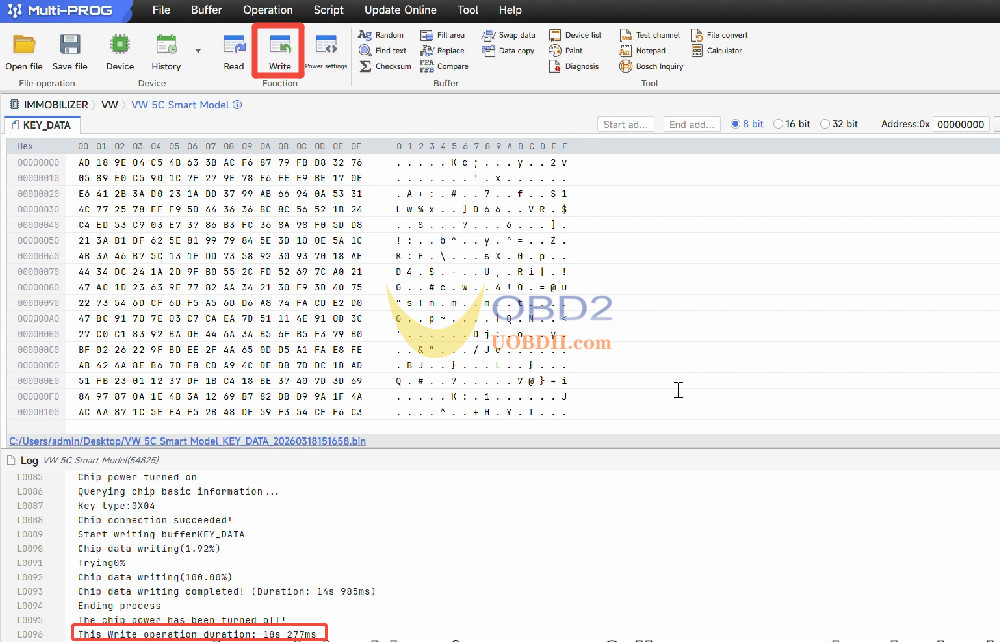Start a Diagnosis

tap(577, 66)
